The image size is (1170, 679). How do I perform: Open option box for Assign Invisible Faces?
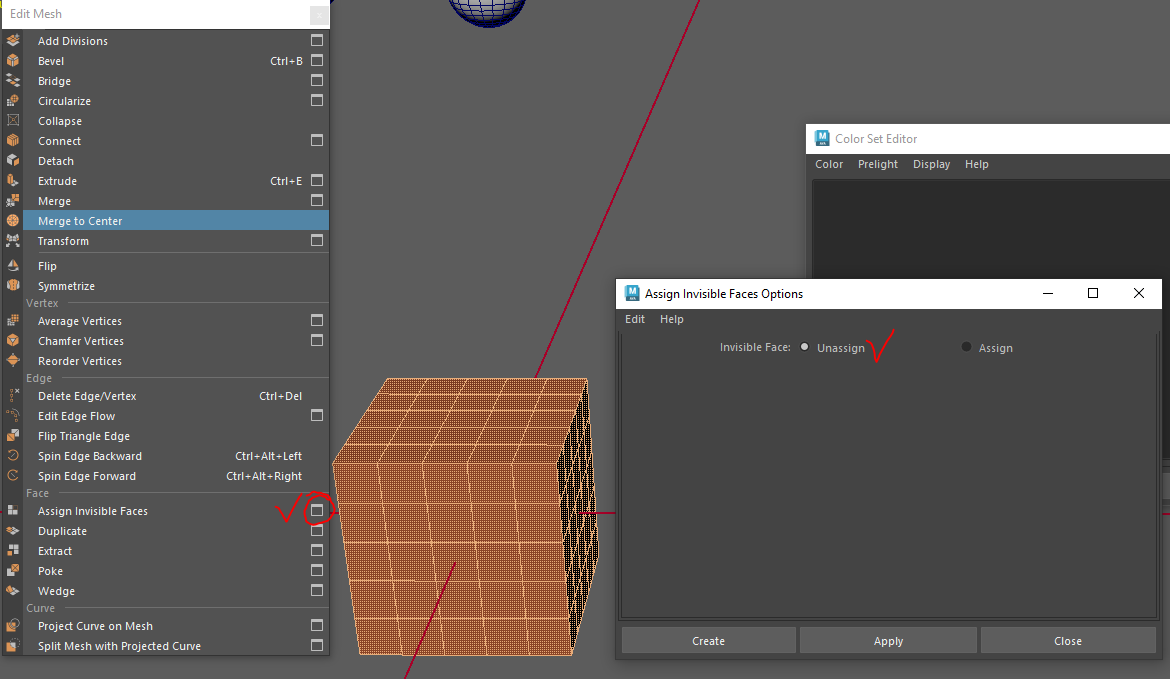317,511
